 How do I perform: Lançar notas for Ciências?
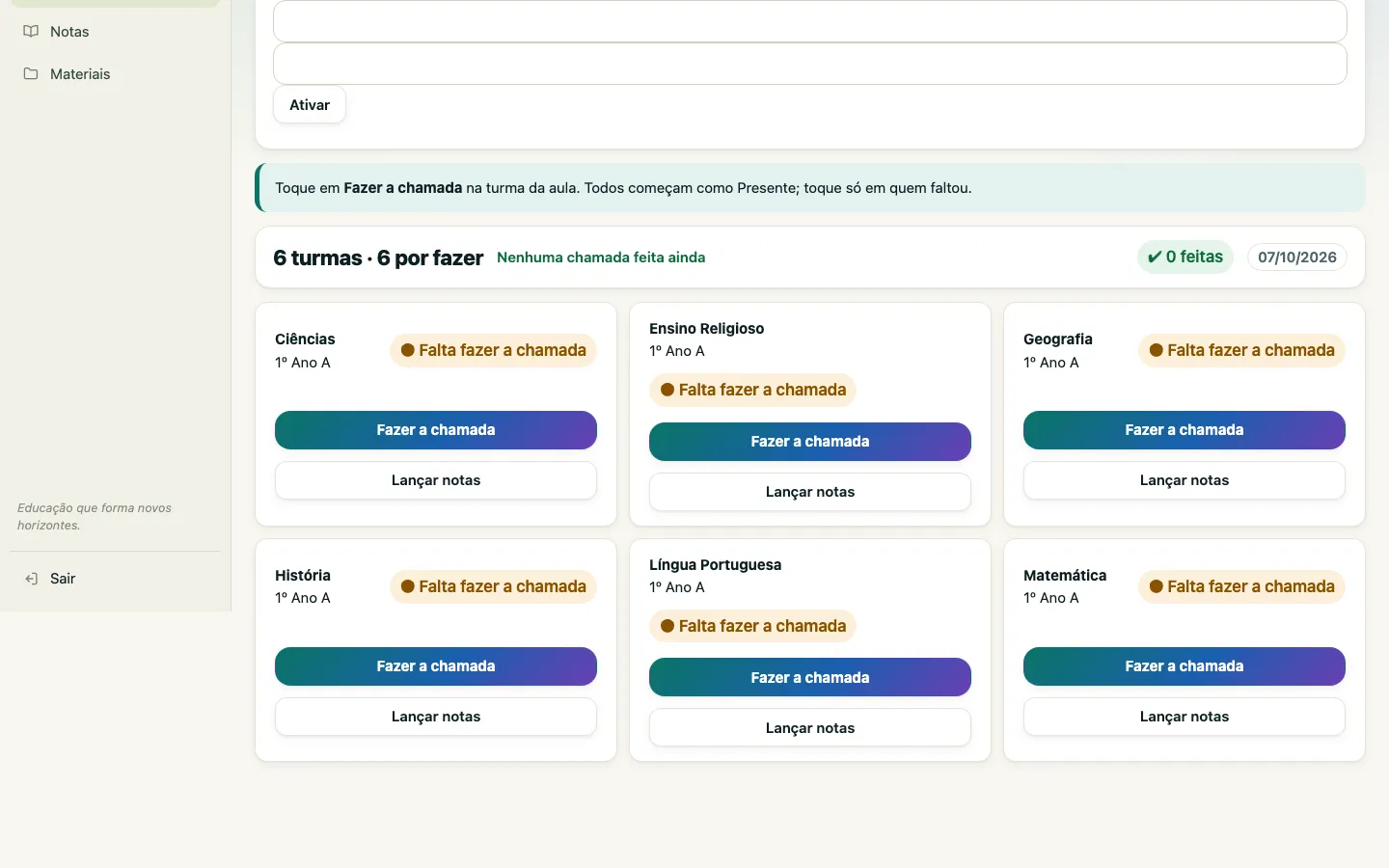(436, 480)
